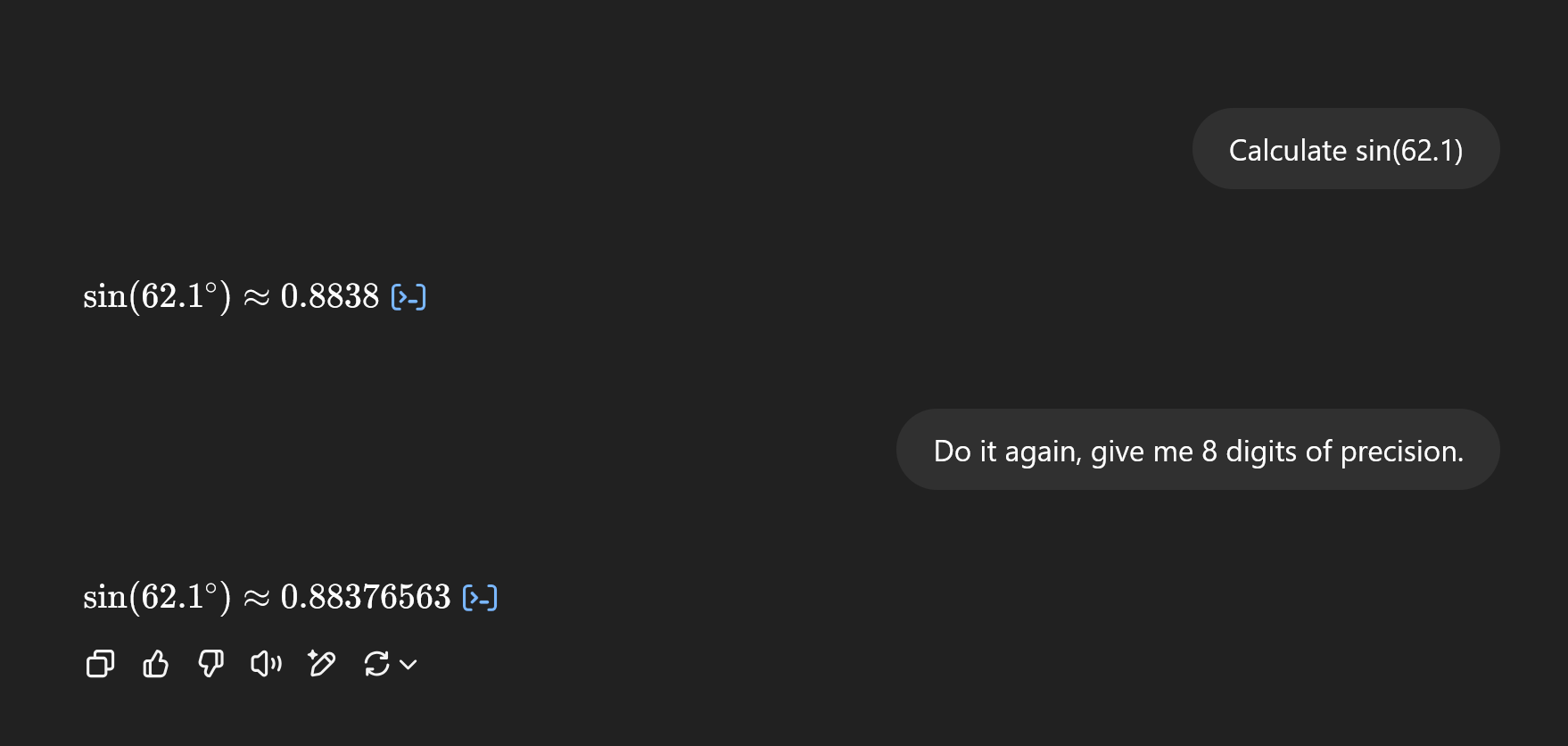Click the approximately-equal sign in the second answer

click(256, 599)
